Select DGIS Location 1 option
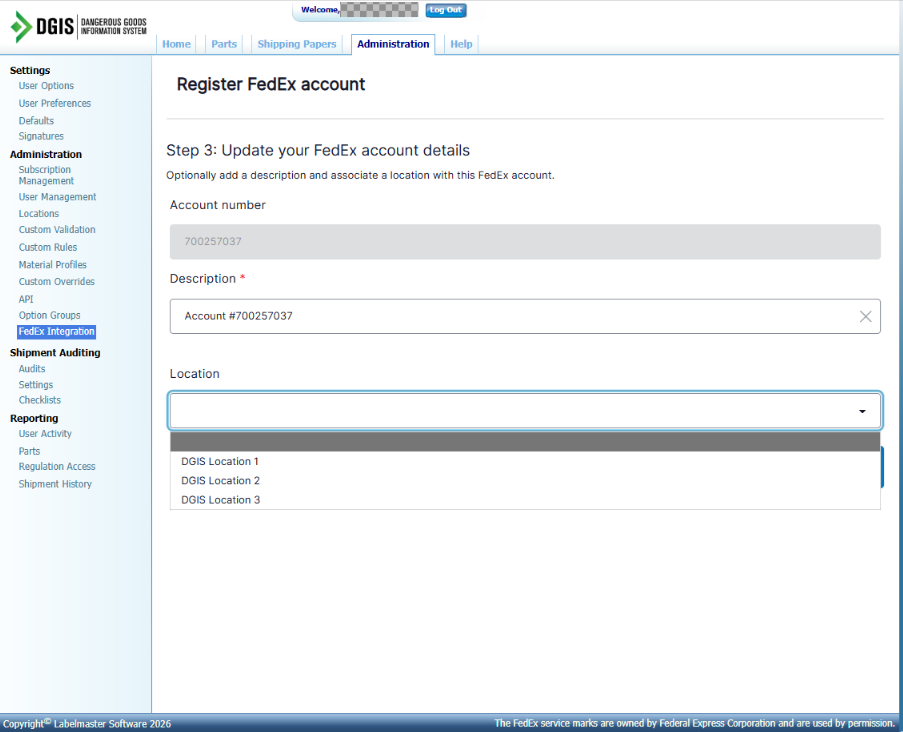The width and height of the screenshot is (903, 732). tap(220, 462)
